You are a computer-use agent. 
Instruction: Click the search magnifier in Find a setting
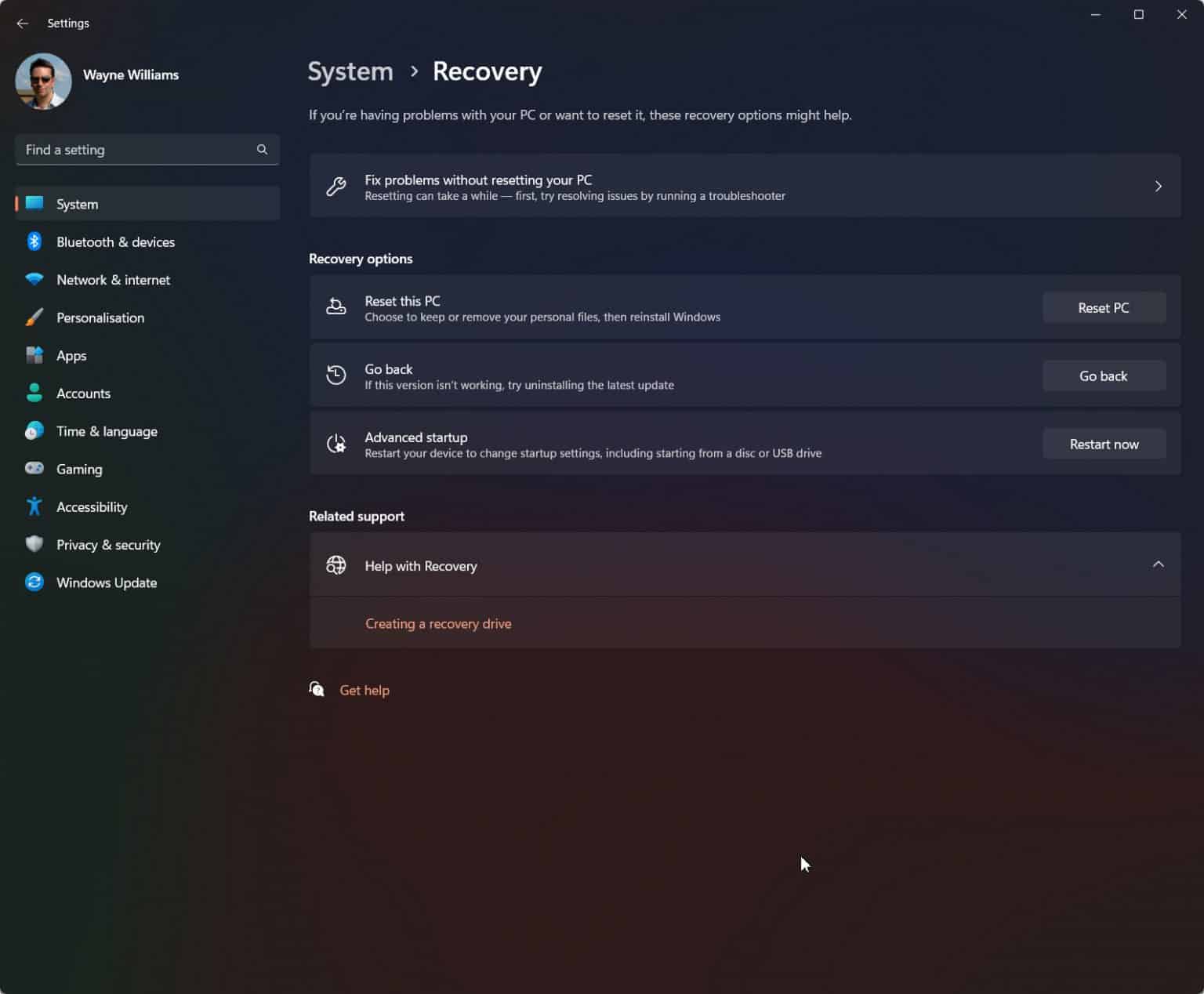click(x=262, y=149)
